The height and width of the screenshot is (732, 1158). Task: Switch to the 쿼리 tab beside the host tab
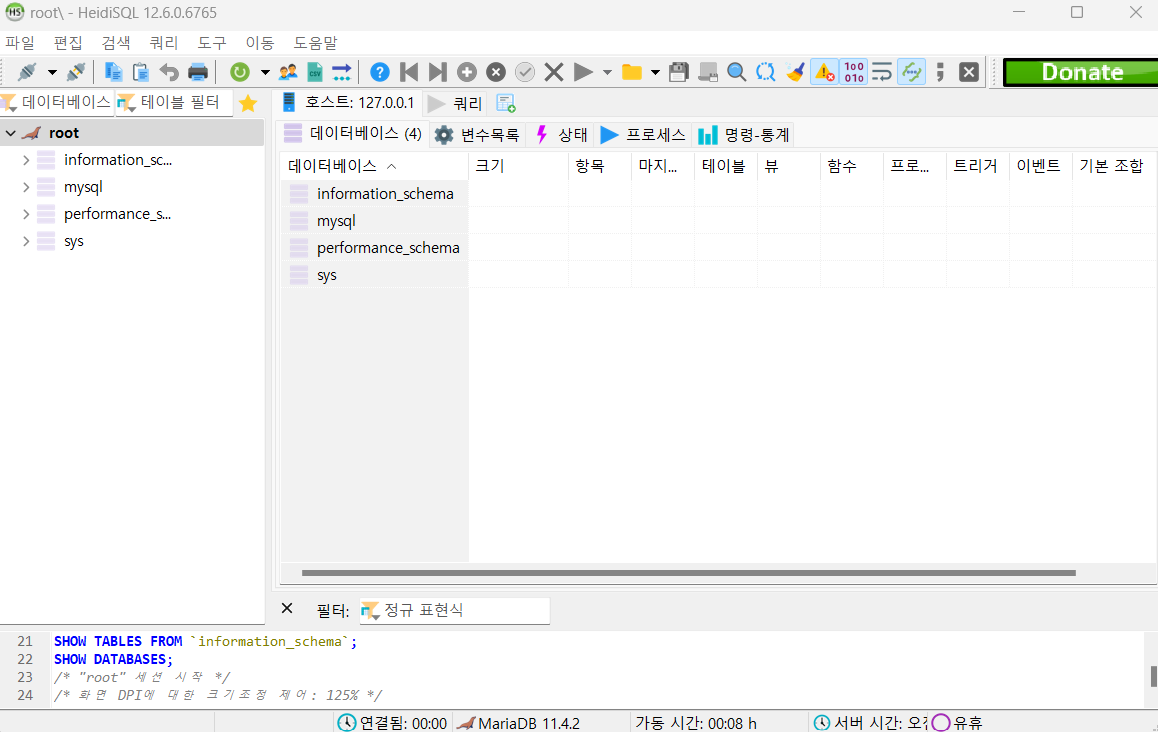click(456, 103)
